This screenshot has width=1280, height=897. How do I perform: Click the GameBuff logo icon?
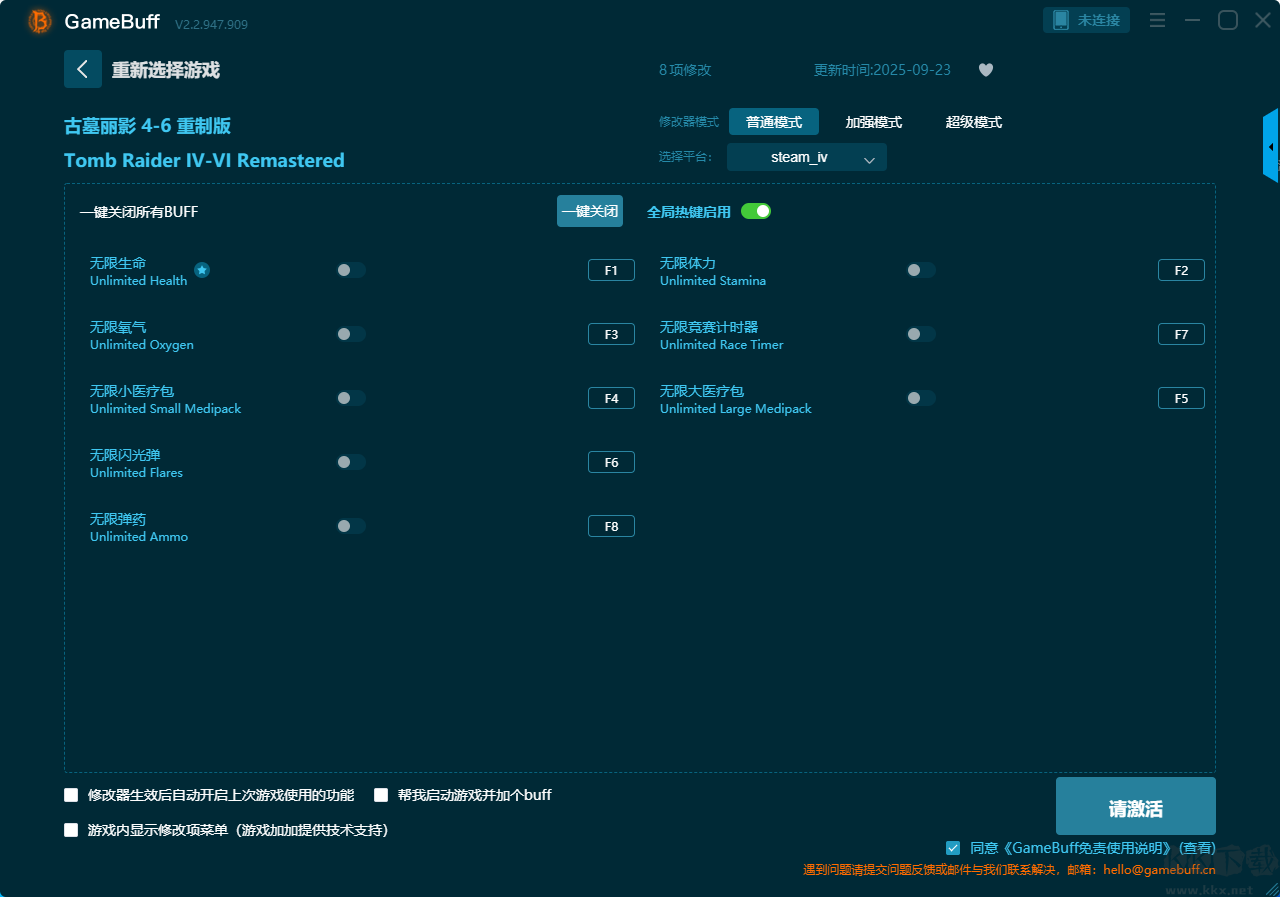tap(40, 21)
